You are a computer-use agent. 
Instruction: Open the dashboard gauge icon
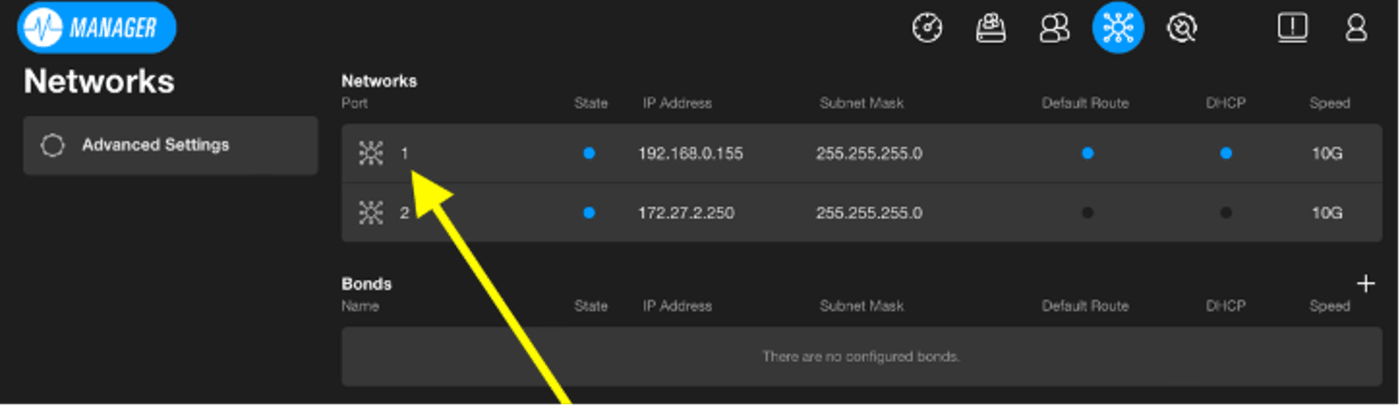[x=927, y=28]
